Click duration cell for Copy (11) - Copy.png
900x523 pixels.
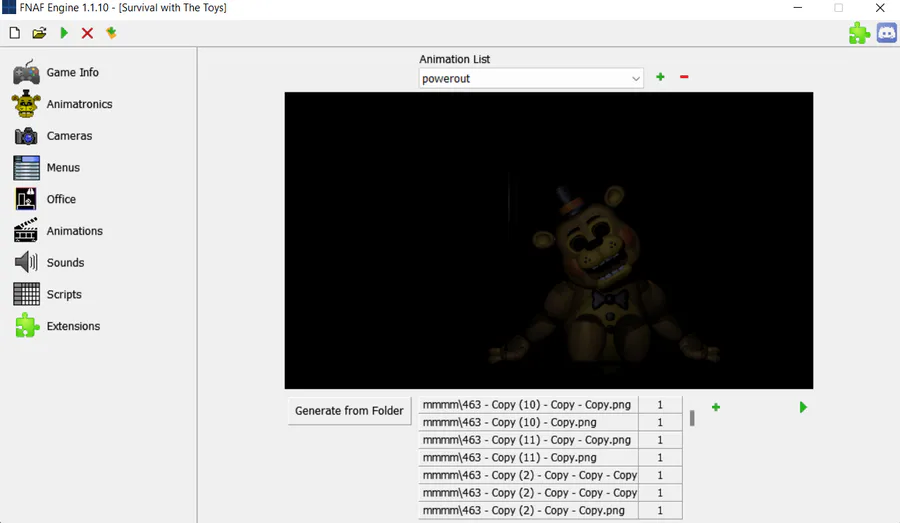tap(660, 458)
